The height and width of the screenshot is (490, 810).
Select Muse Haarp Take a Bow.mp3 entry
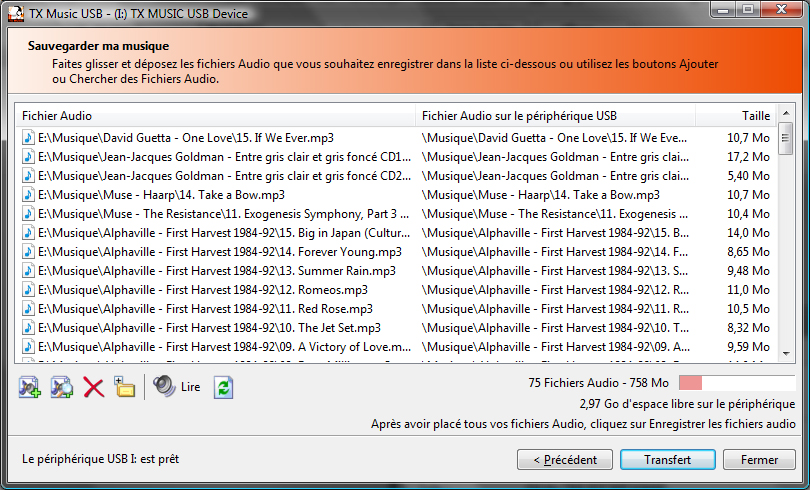point(396,195)
